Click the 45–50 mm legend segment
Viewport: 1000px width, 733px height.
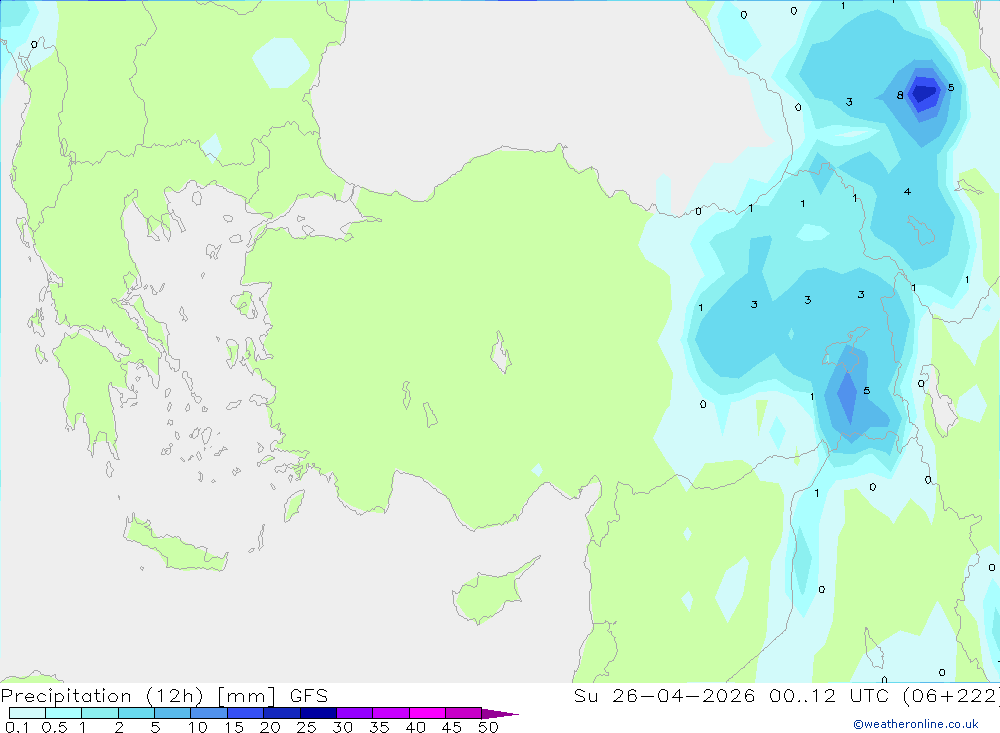(464, 713)
